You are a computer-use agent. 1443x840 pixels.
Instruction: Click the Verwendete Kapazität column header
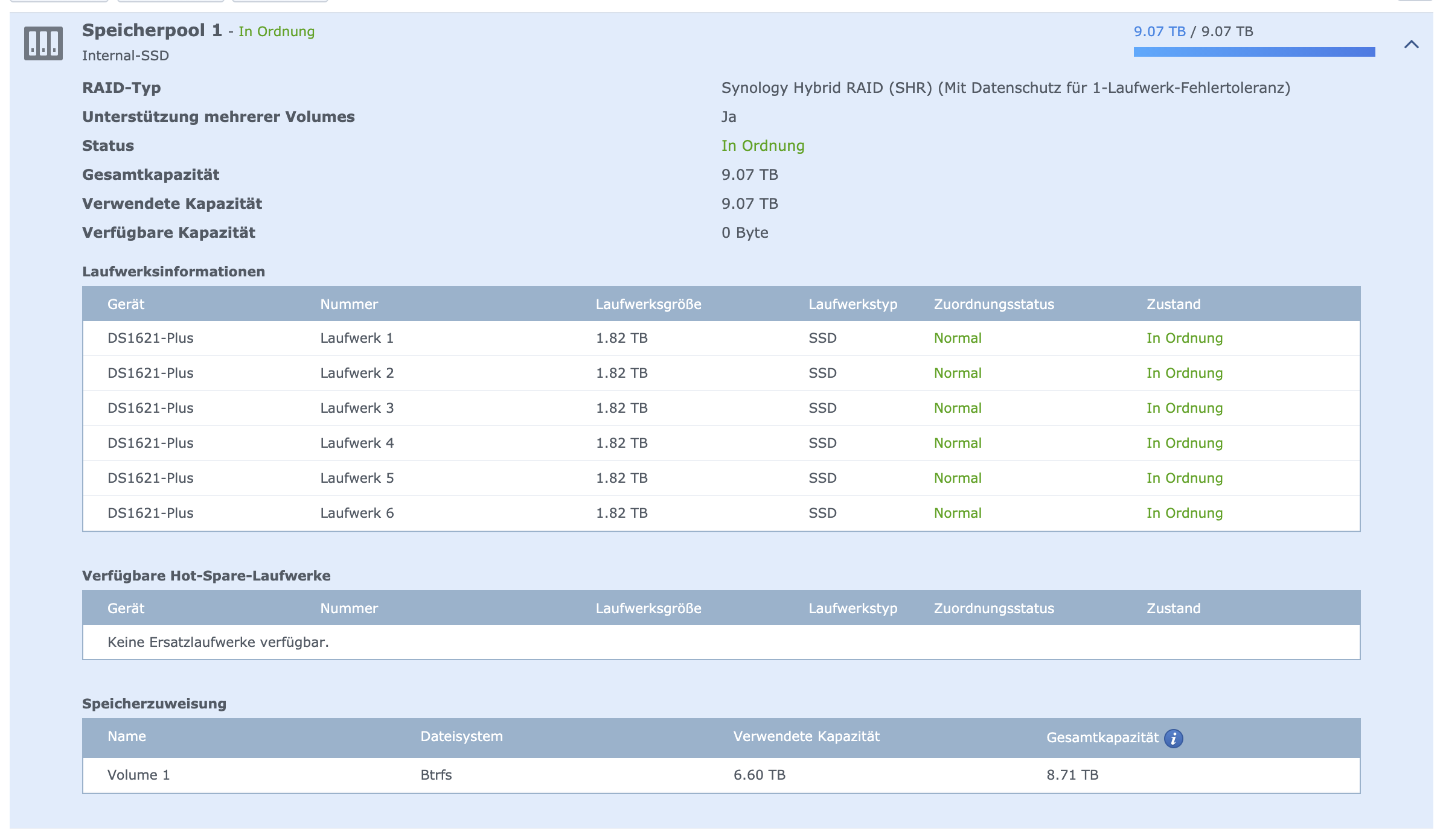[x=806, y=736]
